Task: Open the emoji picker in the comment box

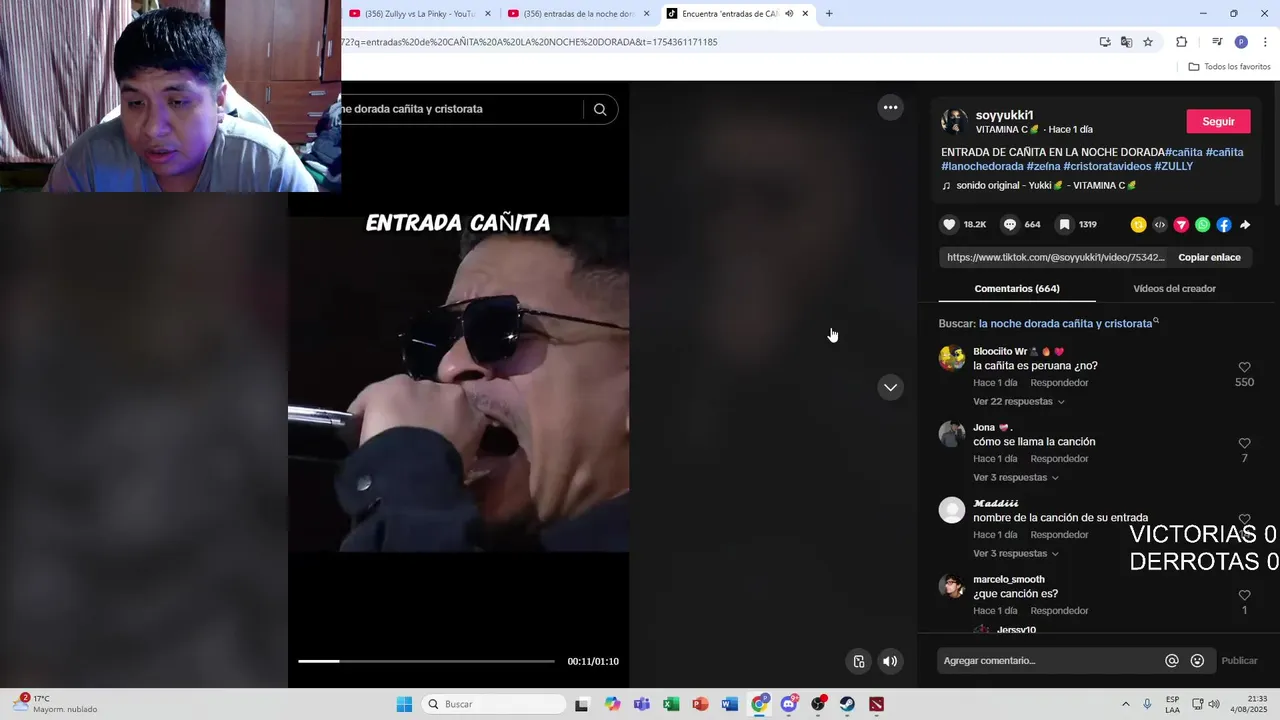Action: point(1197,661)
